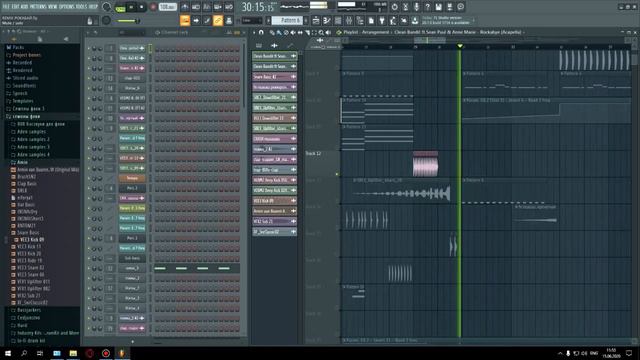The width and height of the screenshot is (640, 360).
Task: Toggle the Channel rack graph editor icon
Action: click(229, 32)
